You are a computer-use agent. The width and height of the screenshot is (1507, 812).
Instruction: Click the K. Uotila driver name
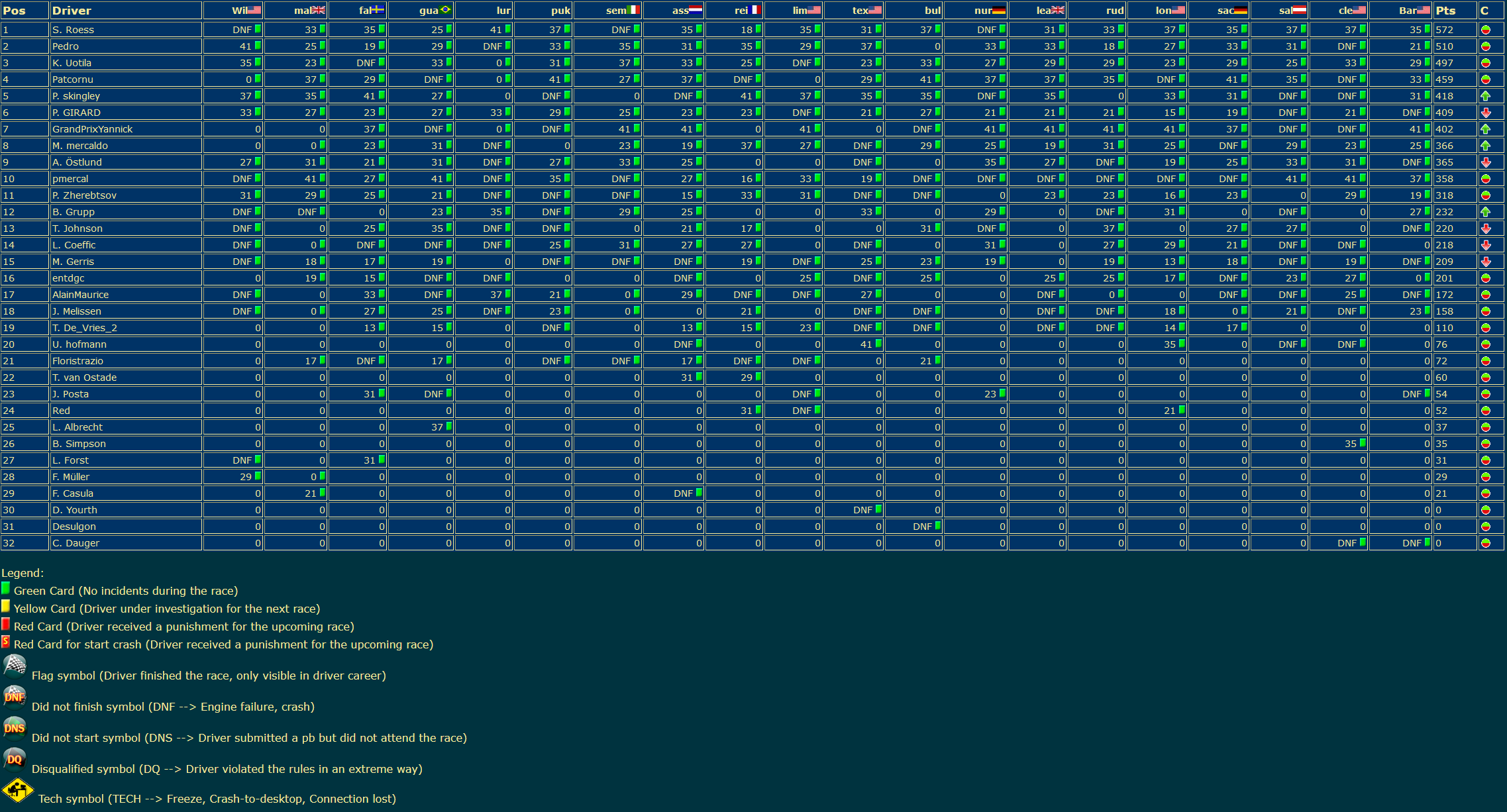point(72,63)
